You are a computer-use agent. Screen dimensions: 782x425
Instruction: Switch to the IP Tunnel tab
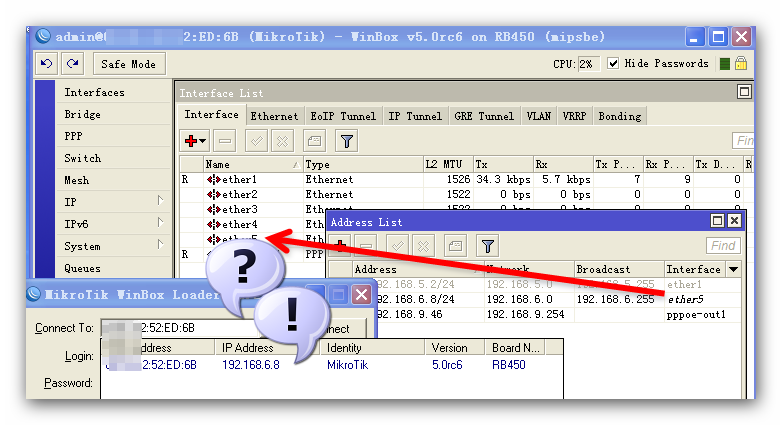(415, 116)
